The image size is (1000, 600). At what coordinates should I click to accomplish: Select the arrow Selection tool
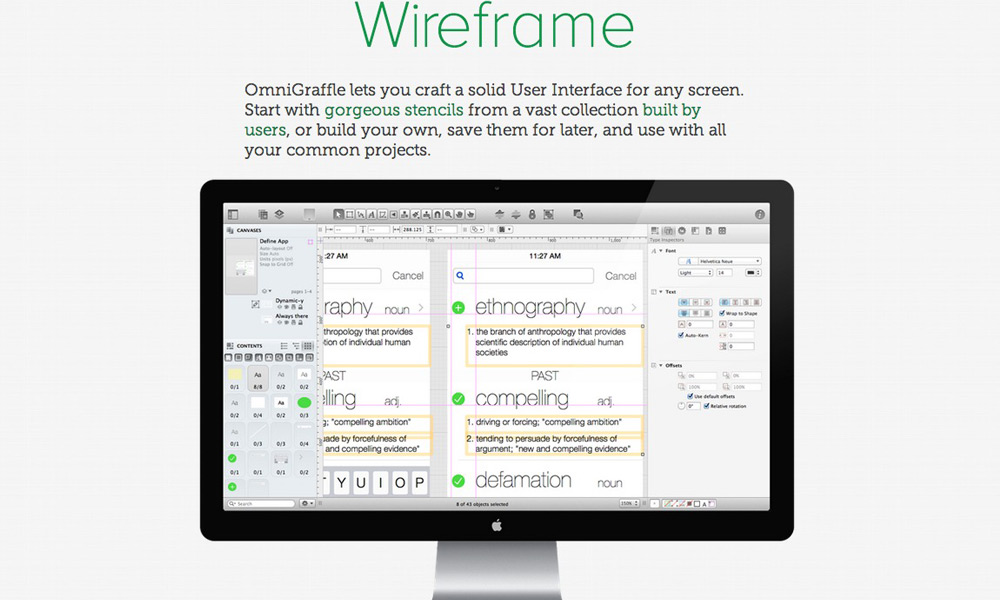pyautogui.click(x=339, y=215)
